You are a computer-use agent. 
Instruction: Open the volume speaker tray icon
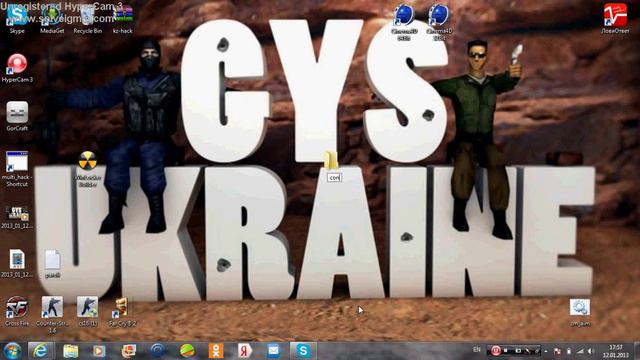click(x=591, y=351)
